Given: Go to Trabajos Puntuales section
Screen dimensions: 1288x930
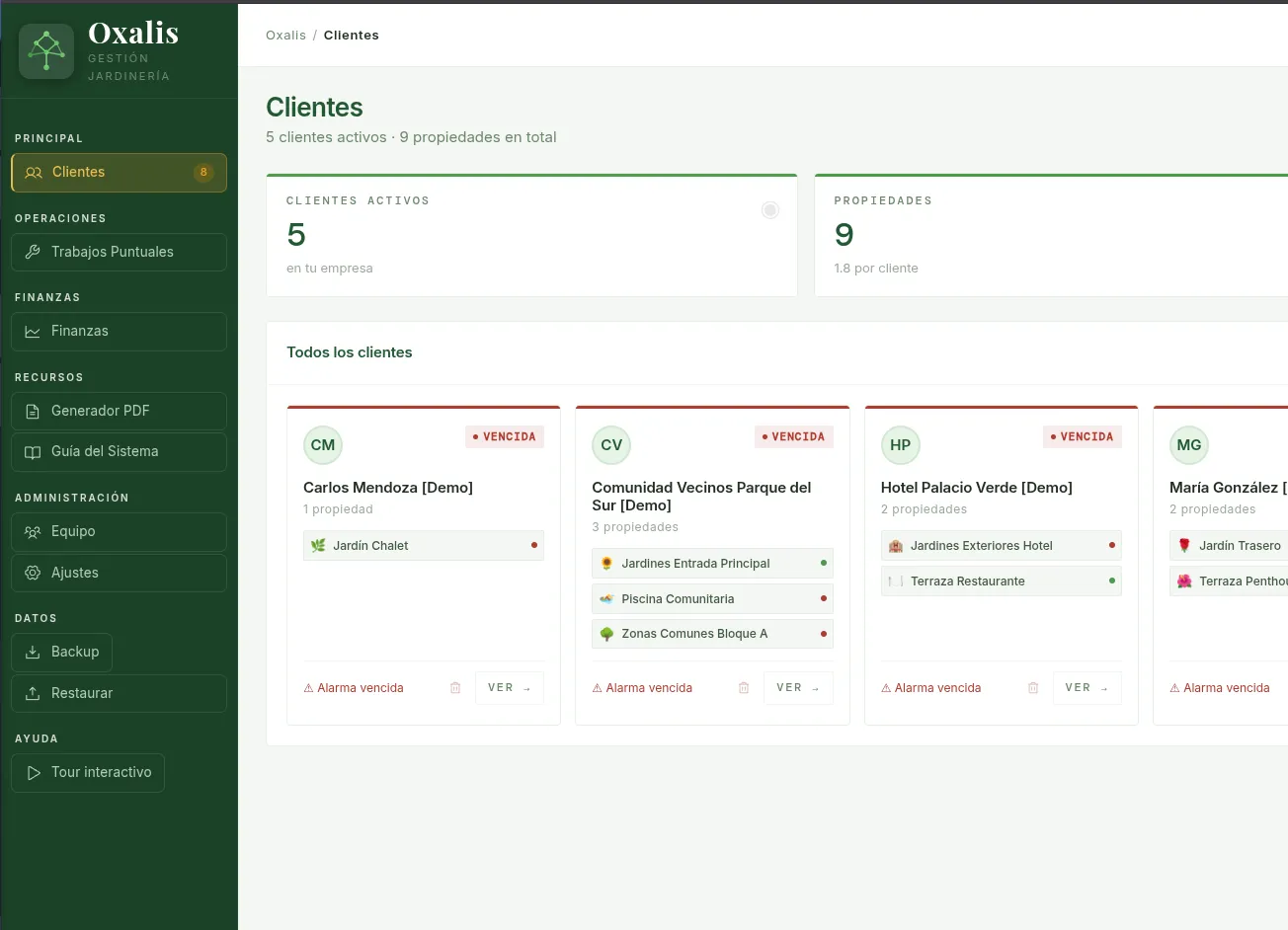Looking at the screenshot, I should click(x=119, y=252).
